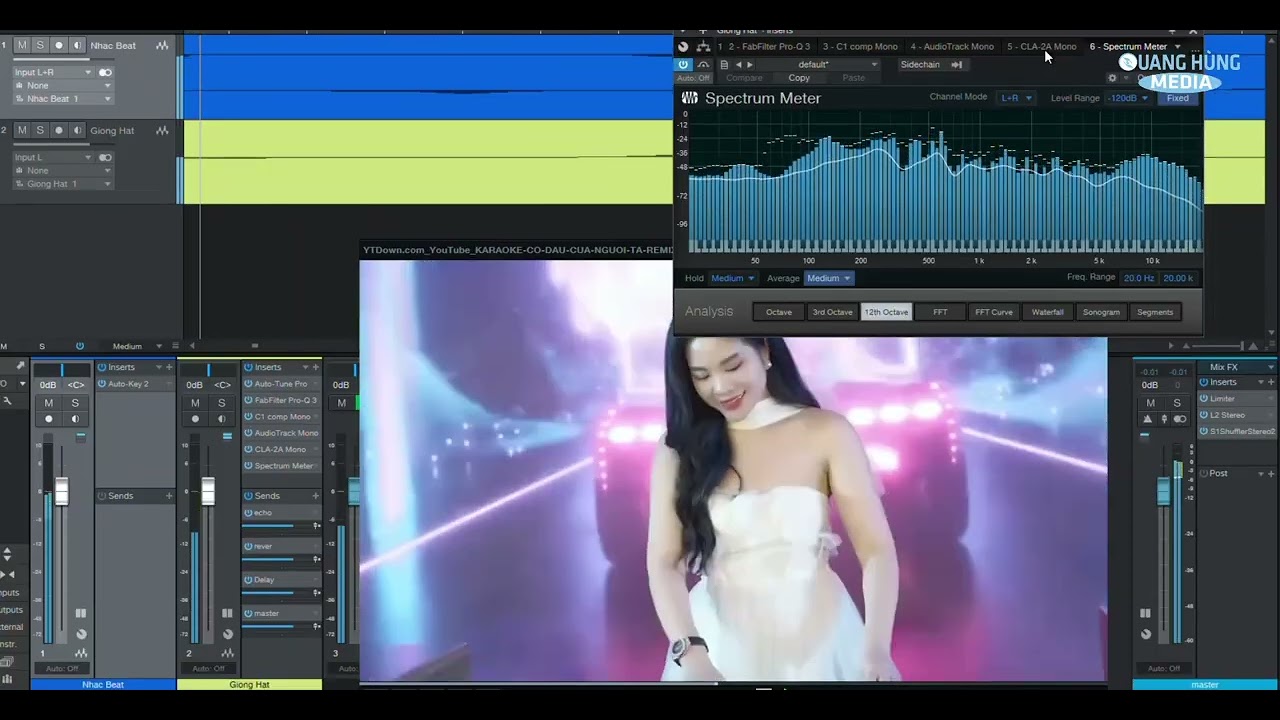Switch to the C1 comp Mono tab
1280x720 pixels.
coord(860,47)
